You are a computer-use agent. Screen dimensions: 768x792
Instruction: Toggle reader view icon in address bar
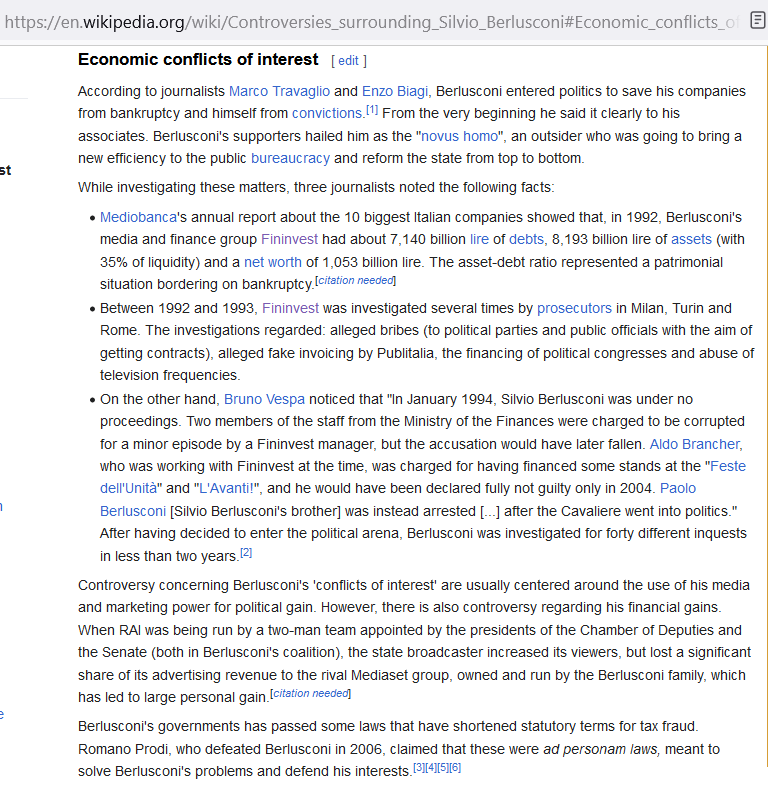[757, 20]
